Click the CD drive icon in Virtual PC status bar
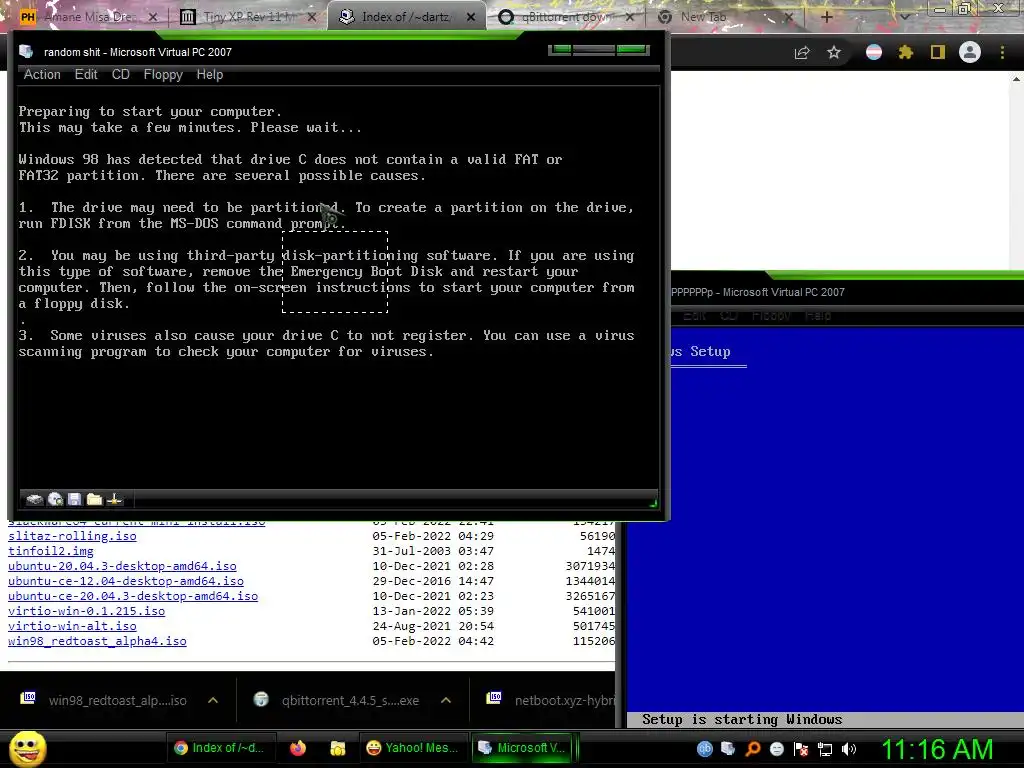Viewport: 1024px width, 768px height. coord(56,500)
